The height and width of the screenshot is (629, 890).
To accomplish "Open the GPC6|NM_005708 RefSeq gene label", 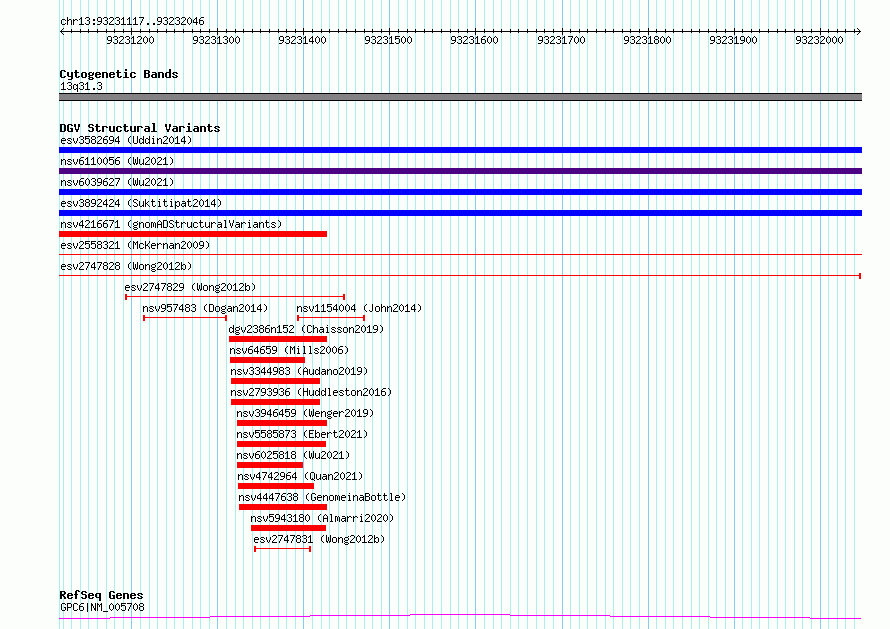I will (x=102, y=607).
